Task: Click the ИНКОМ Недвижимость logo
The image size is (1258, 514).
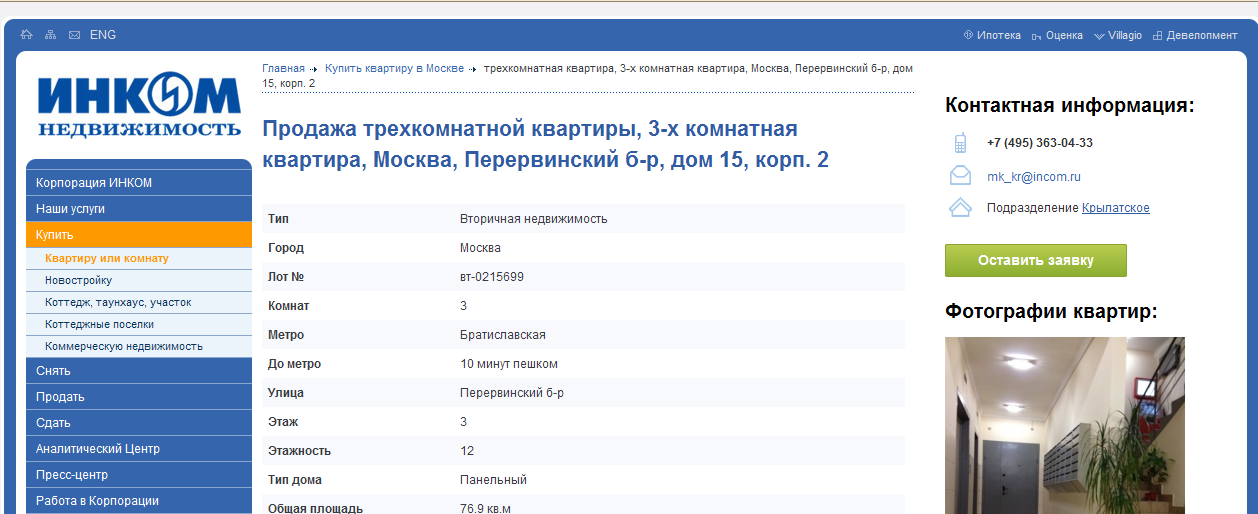Action: [140, 104]
